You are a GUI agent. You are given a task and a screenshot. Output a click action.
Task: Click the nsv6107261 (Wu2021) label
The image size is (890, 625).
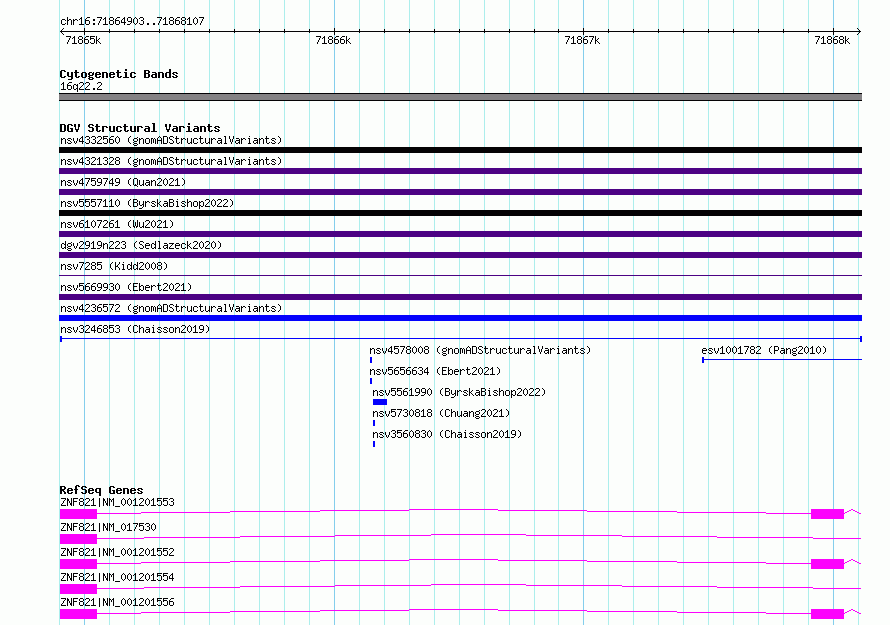click(x=117, y=224)
